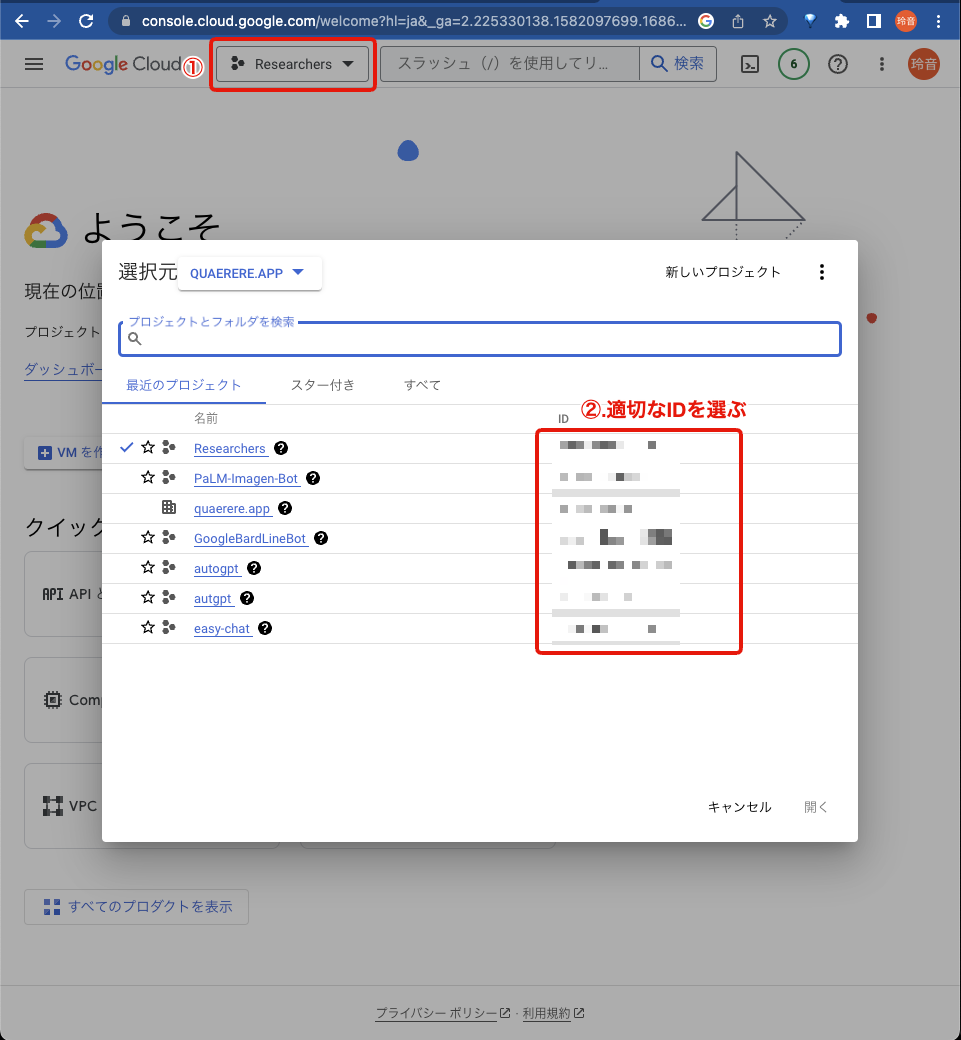Show help info for autgpt
Image resolution: width=961 pixels, height=1040 pixels.
[x=247, y=598]
